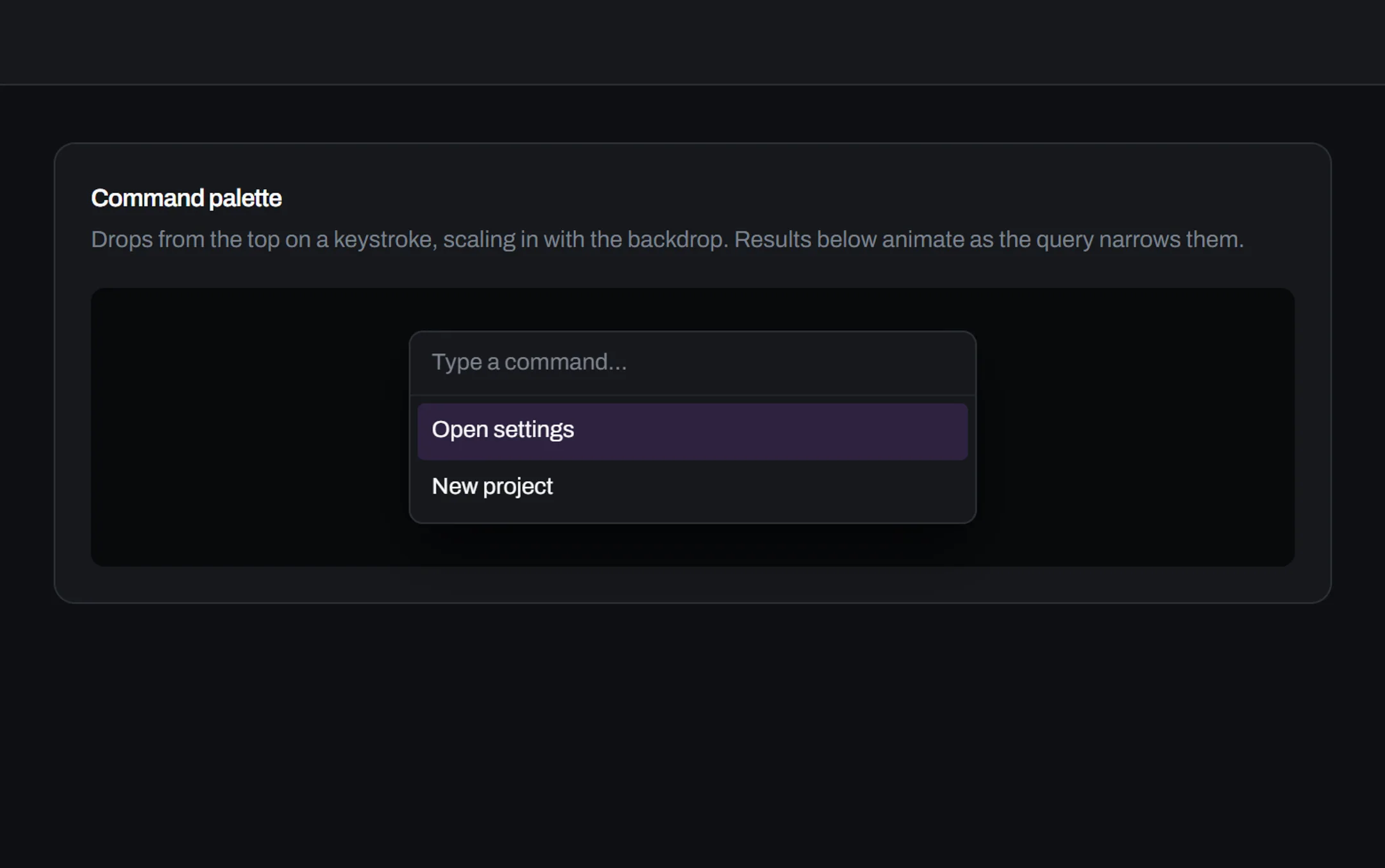The image size is (1385, 868).
Task: Click the backdrop strip beneath the palette popup
Action: pos(692,545)
